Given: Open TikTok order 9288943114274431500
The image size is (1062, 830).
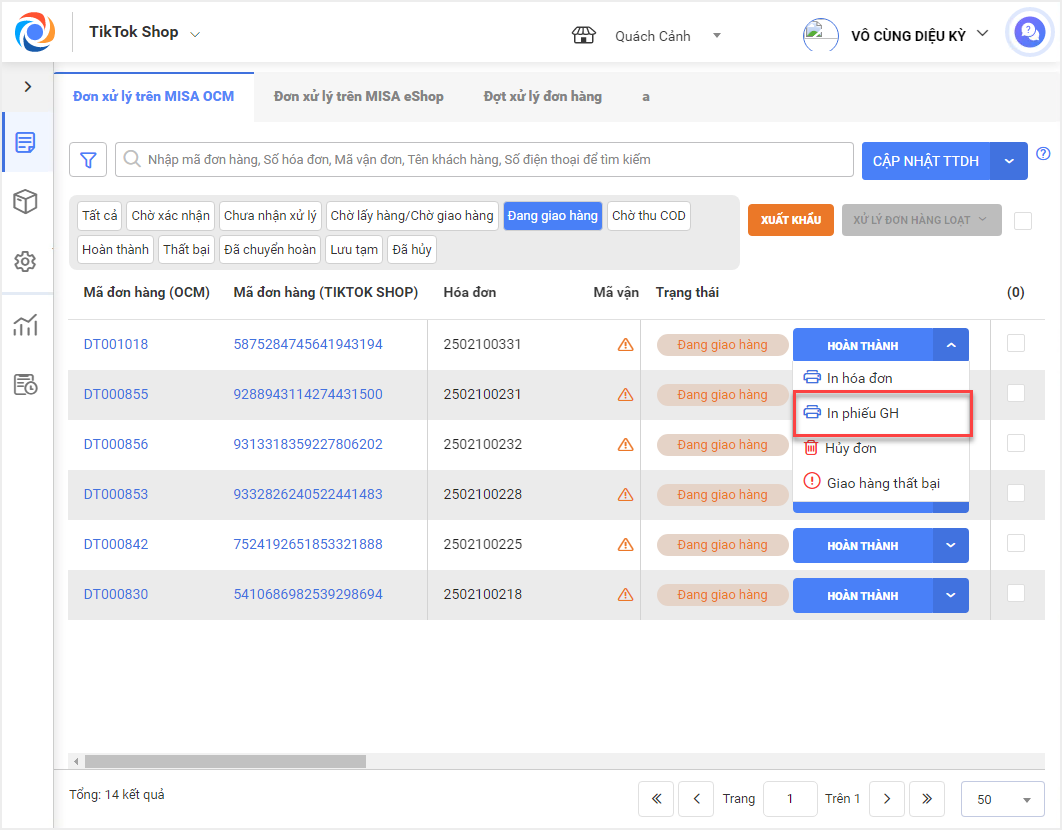Looking at the screenshot, I should [308, 394].
